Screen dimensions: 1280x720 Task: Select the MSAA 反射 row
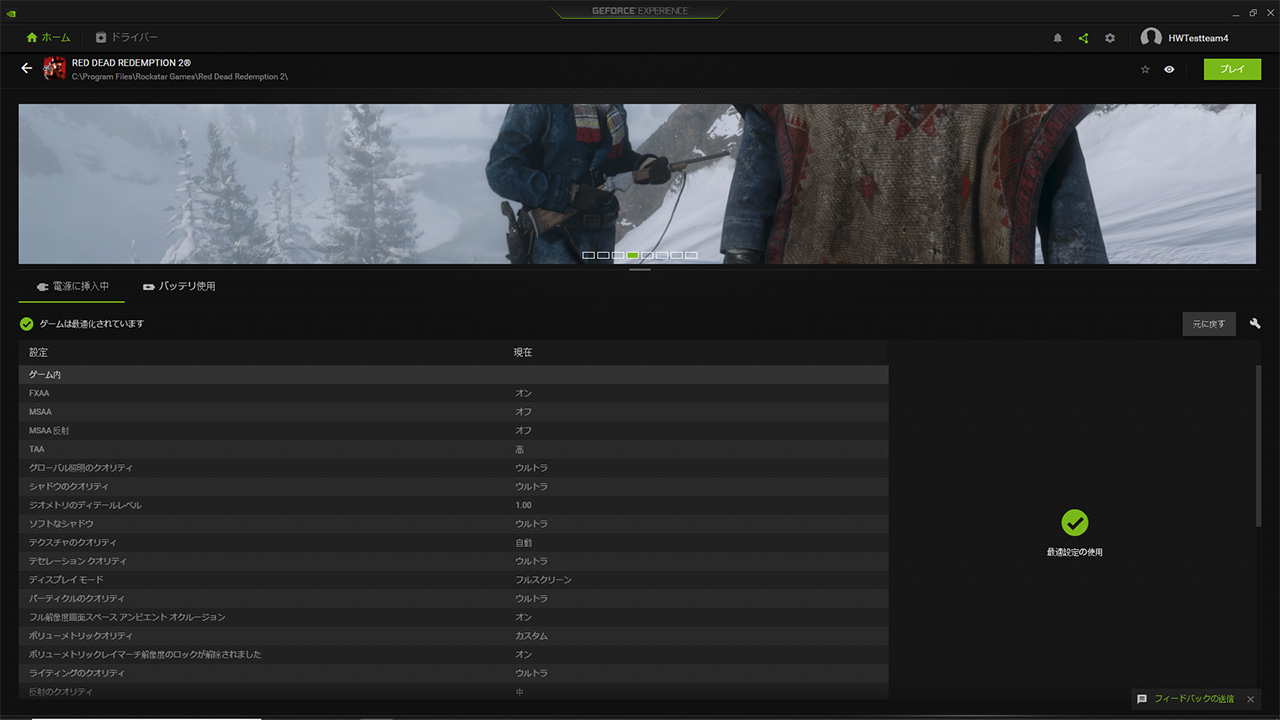(x=453, y=430)
